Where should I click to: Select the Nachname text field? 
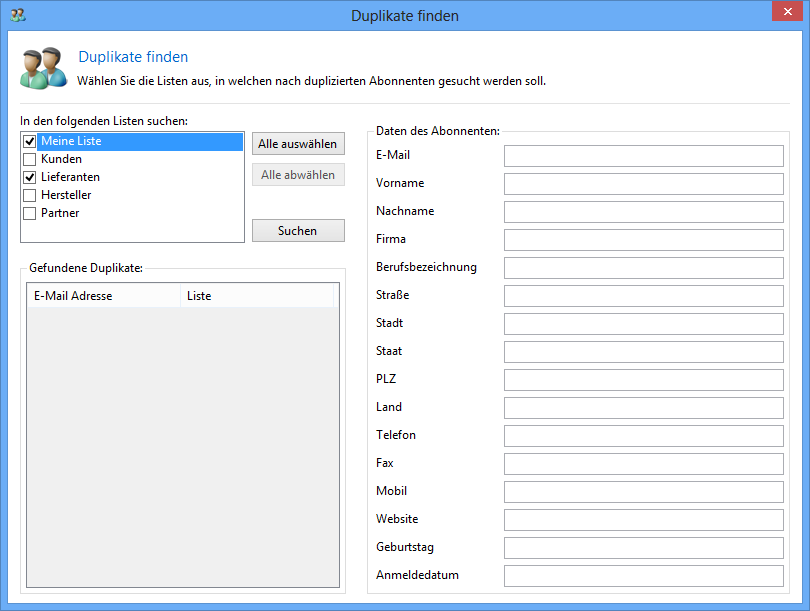[x=643, y=212]
